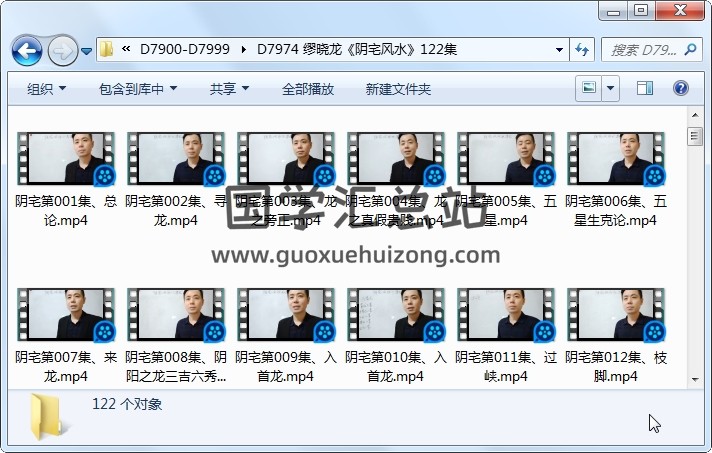Select video thumbnail 阴宅第011集、过峡.mp4

click(x=505, y=315)
